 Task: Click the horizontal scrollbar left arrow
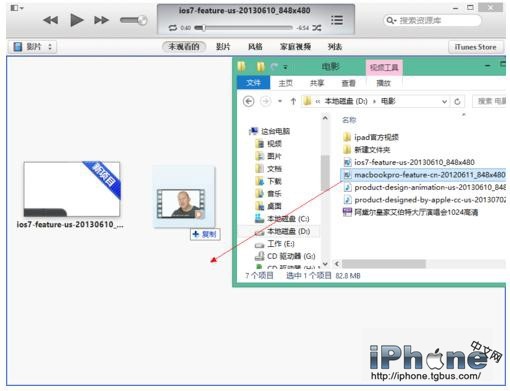tap(337, 264)
